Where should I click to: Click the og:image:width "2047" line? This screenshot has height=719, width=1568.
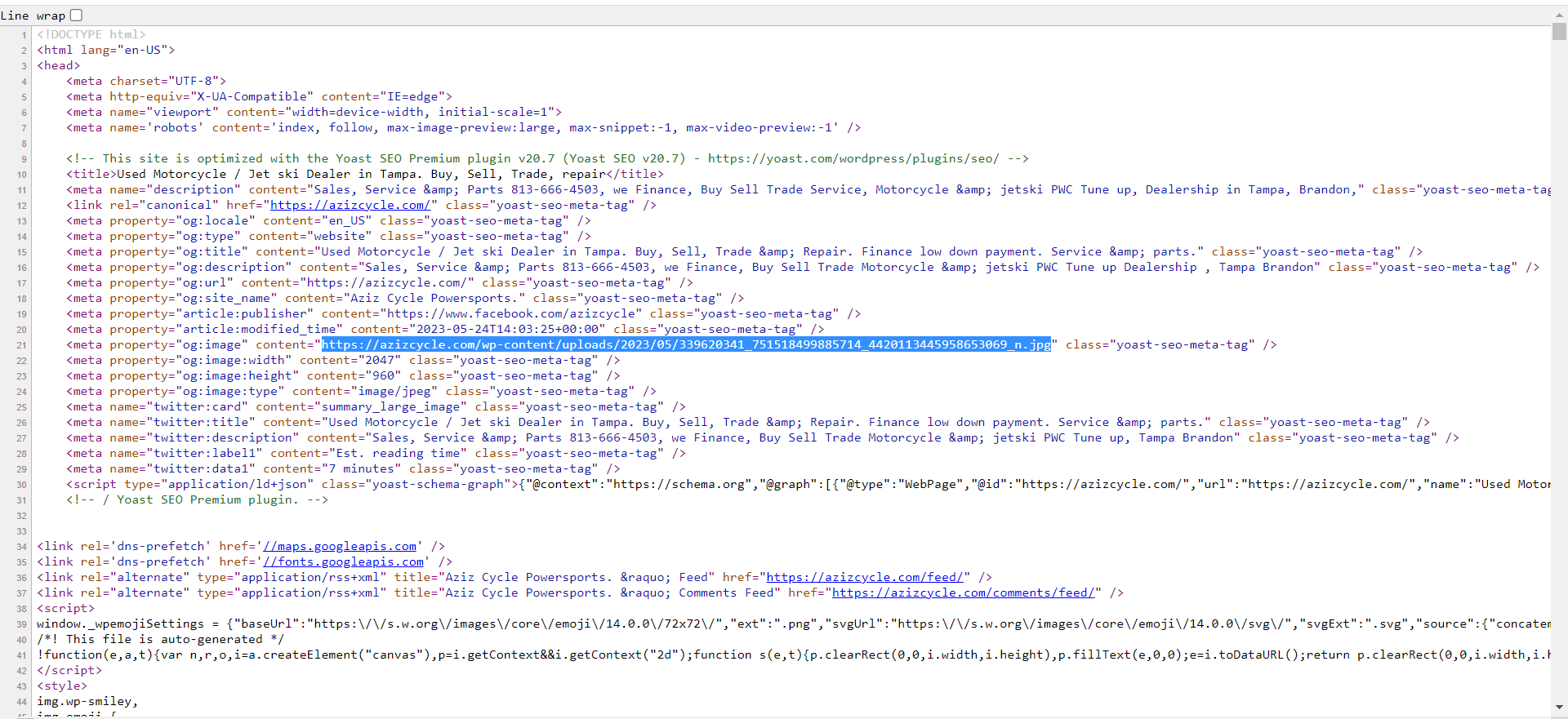343,360
